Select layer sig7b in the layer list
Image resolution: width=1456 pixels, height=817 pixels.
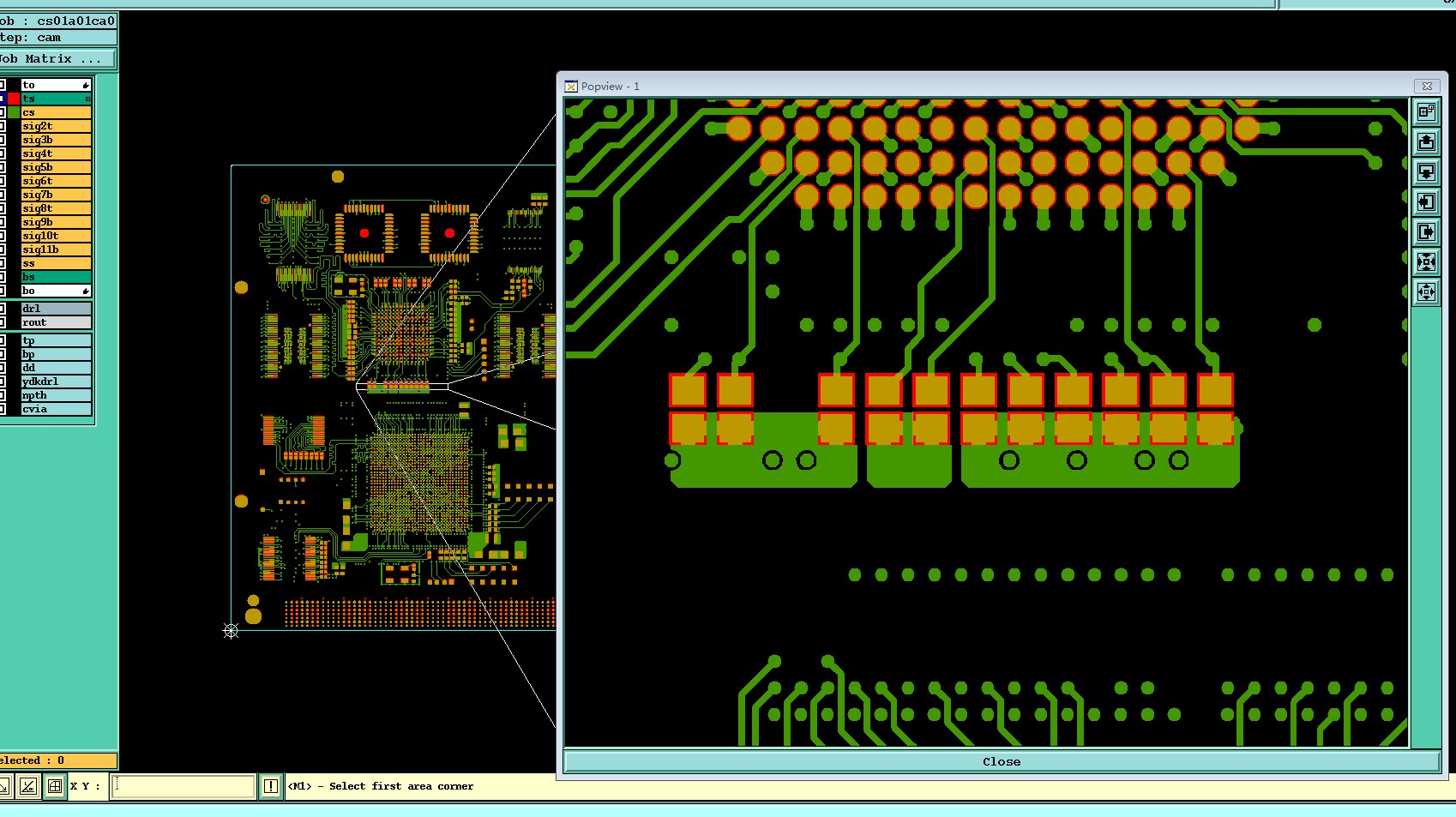click(56, 195)
